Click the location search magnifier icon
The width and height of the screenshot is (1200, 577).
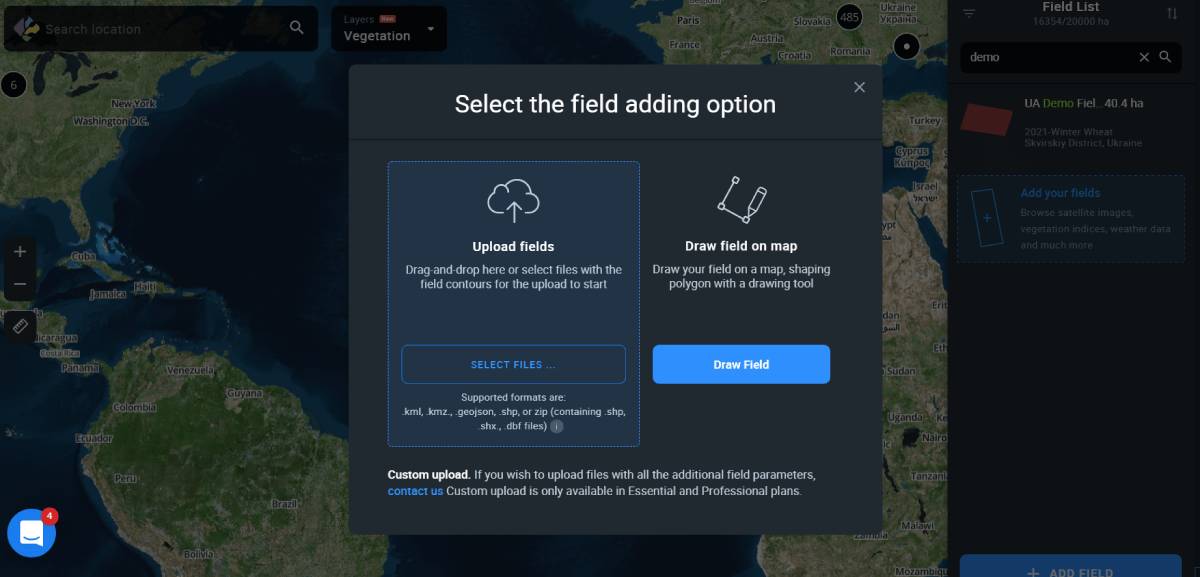coord(296,28)
